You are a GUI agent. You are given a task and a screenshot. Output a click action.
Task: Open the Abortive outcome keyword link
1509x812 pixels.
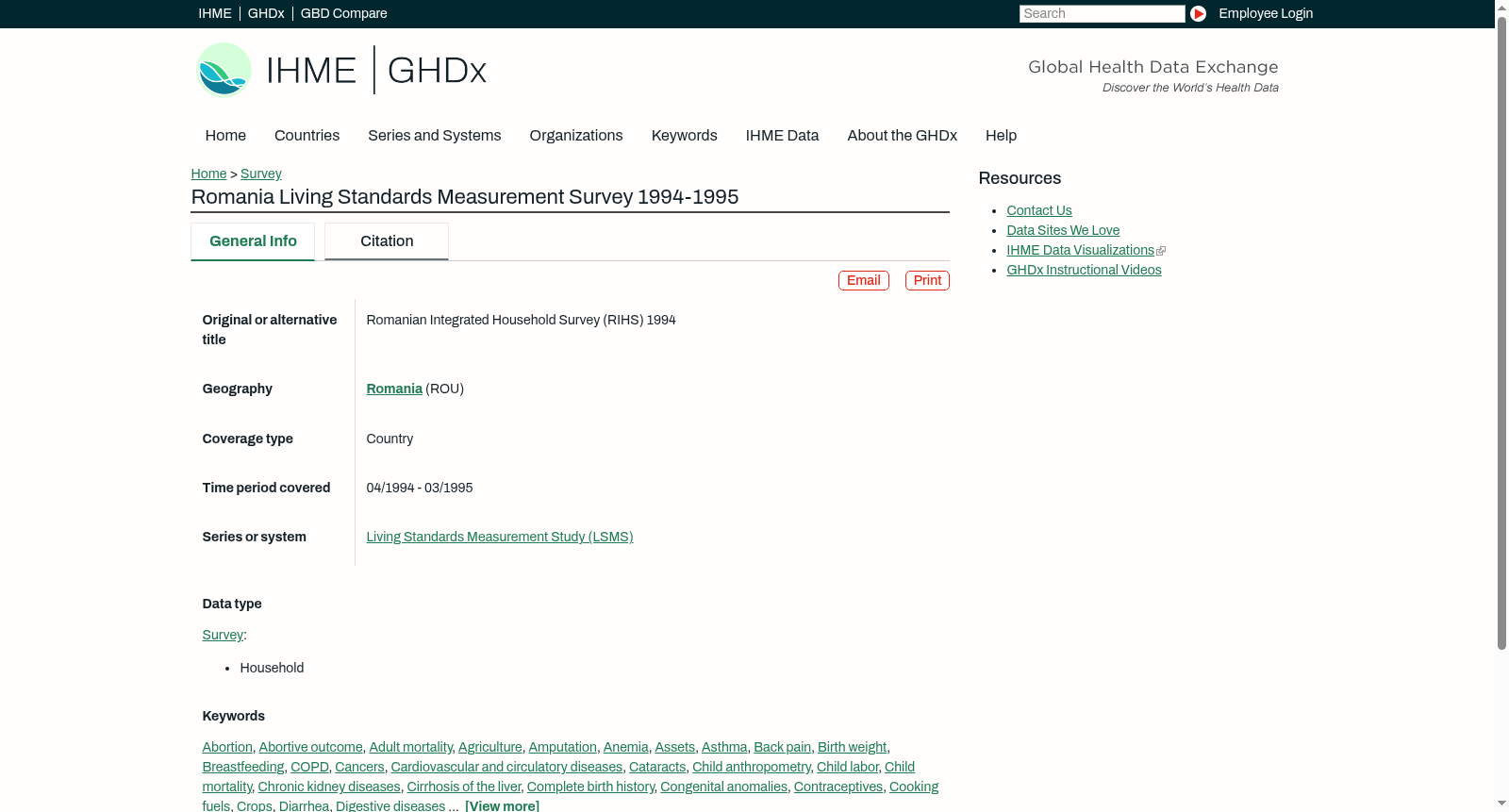(x=310, y=747)
